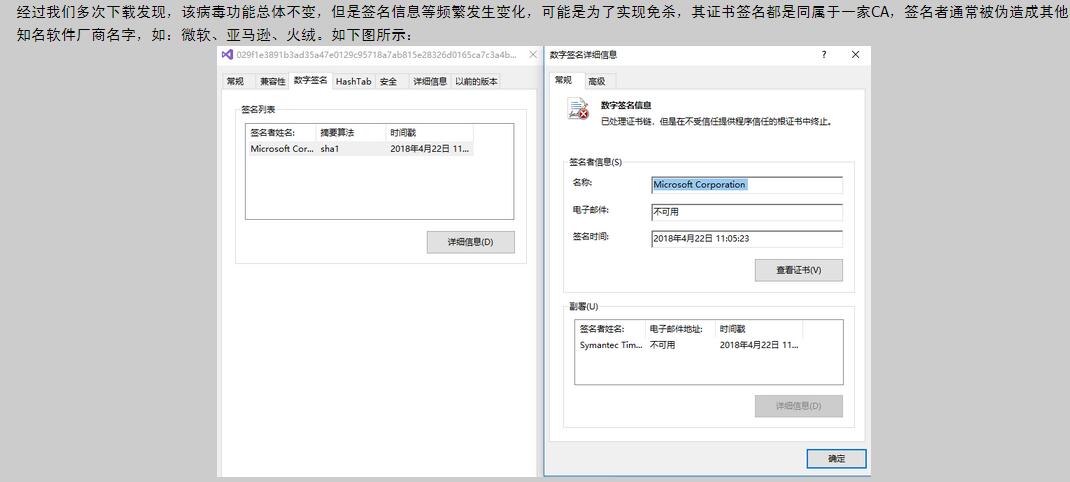Open the 常规 tab in file properties
The height and width of the screenshot is (482, 1070).
pos(235,81)
